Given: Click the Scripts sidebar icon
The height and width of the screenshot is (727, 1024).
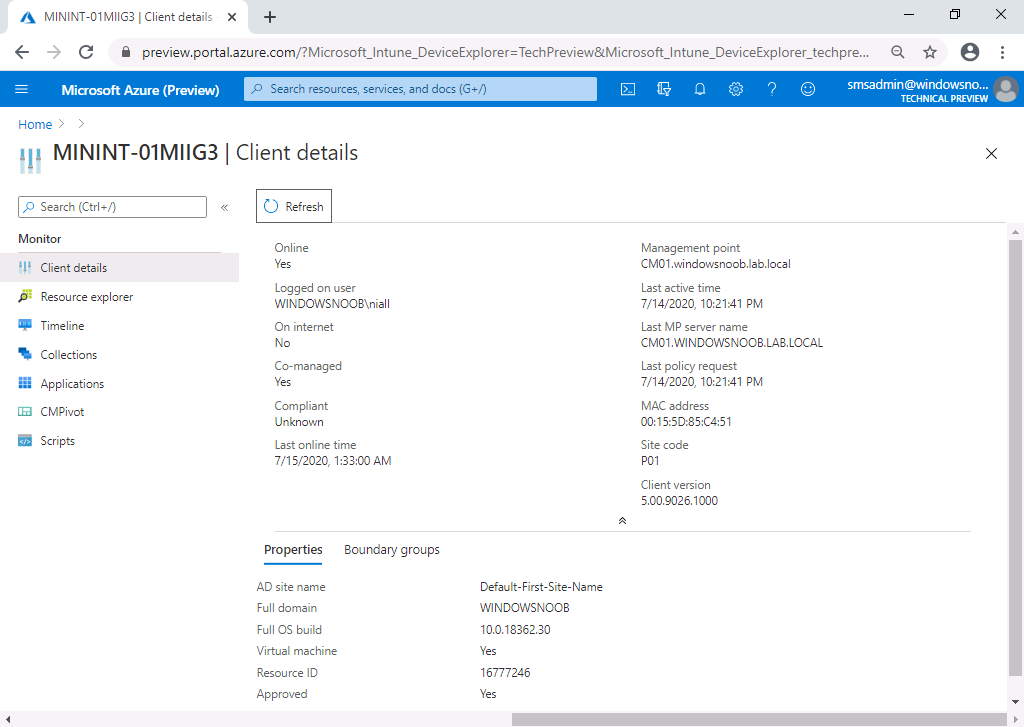Looking at the screenshot, I should [x=25, y=440].
